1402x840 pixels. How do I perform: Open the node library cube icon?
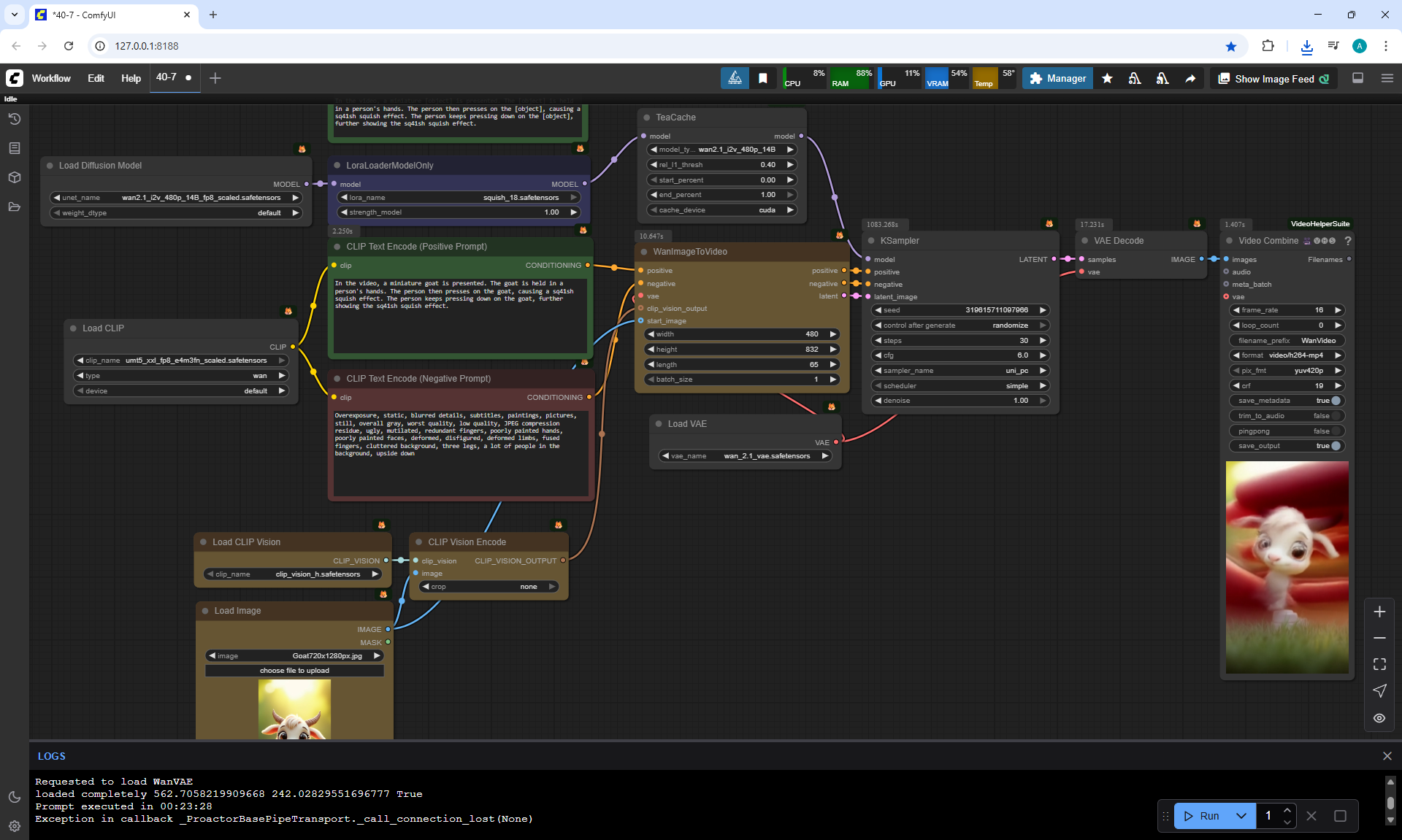point(14,177)
